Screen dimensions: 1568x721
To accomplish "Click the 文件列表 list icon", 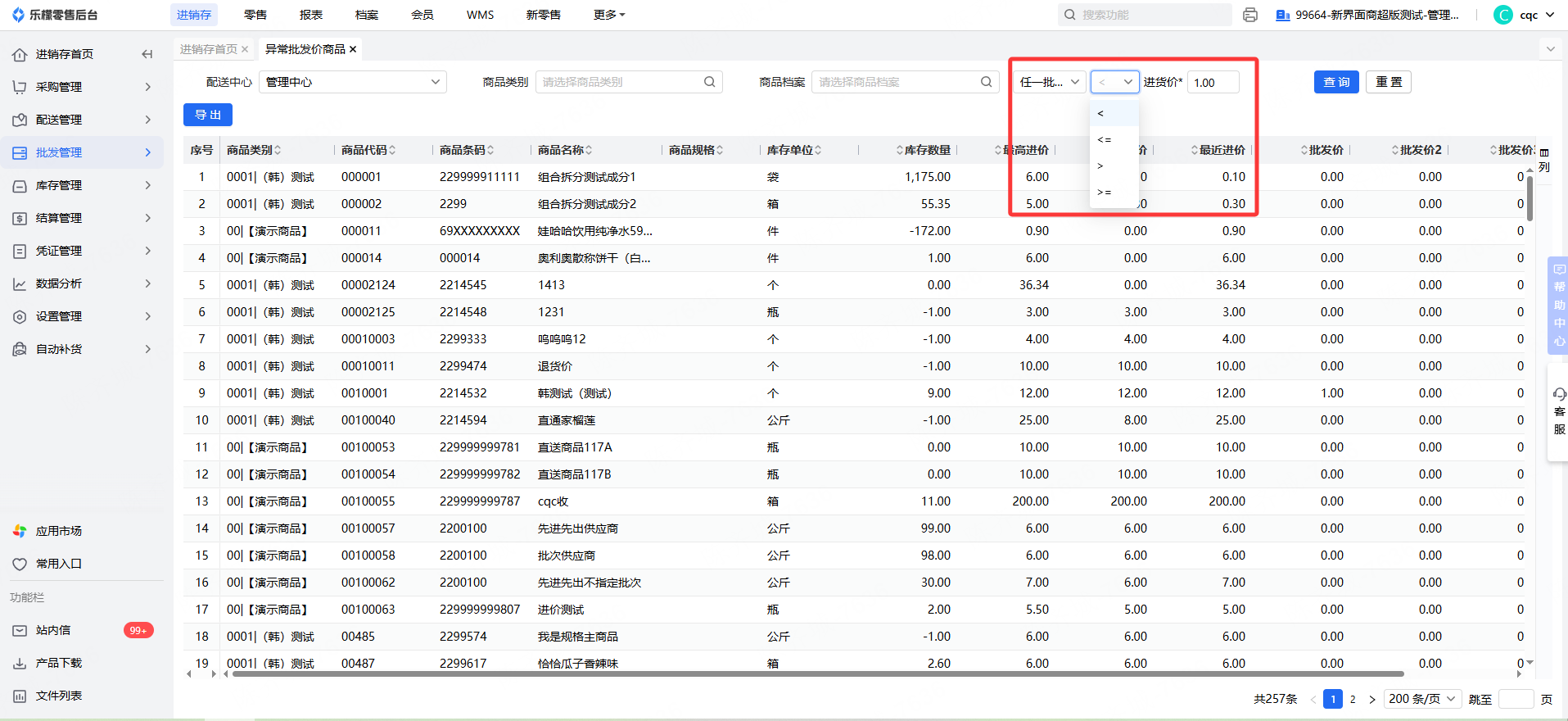I will (20, 696).
